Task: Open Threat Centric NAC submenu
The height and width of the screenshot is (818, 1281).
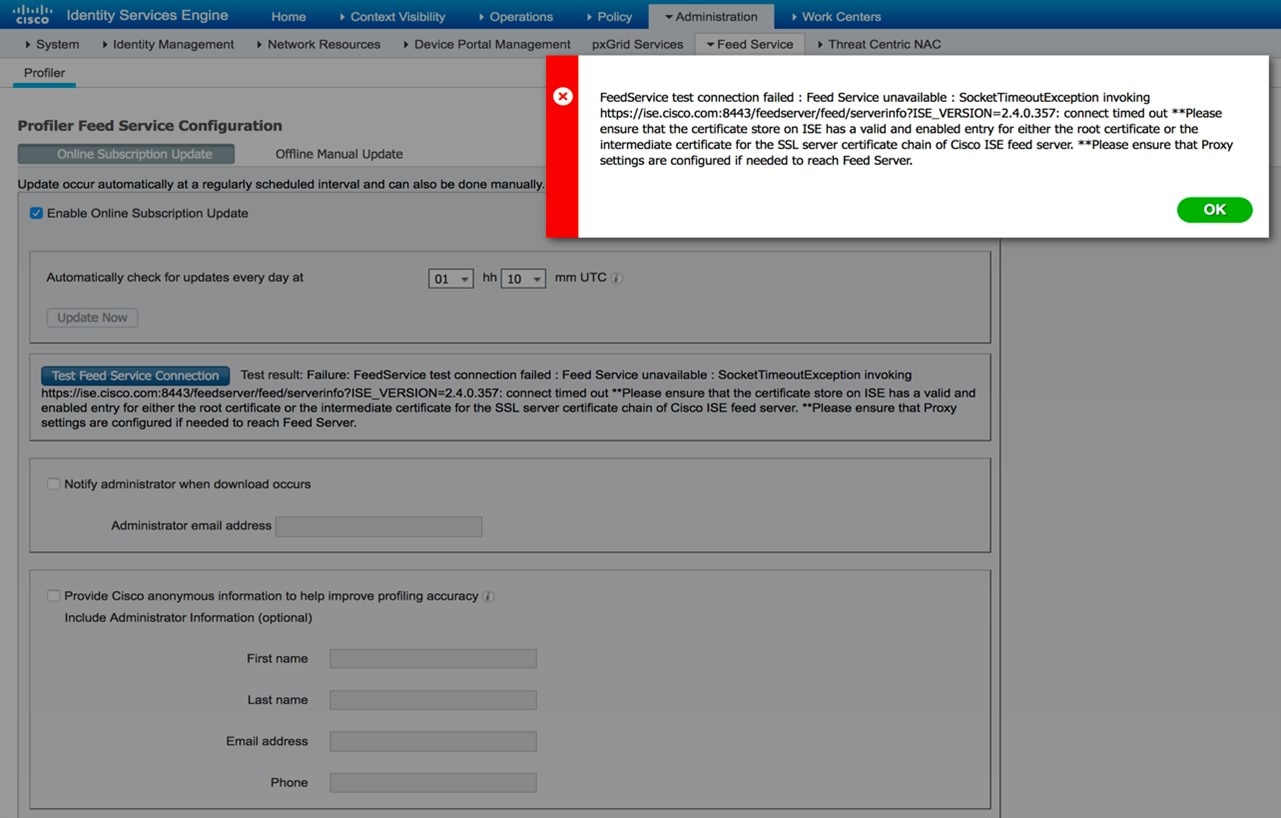Action: coord(879,44)
